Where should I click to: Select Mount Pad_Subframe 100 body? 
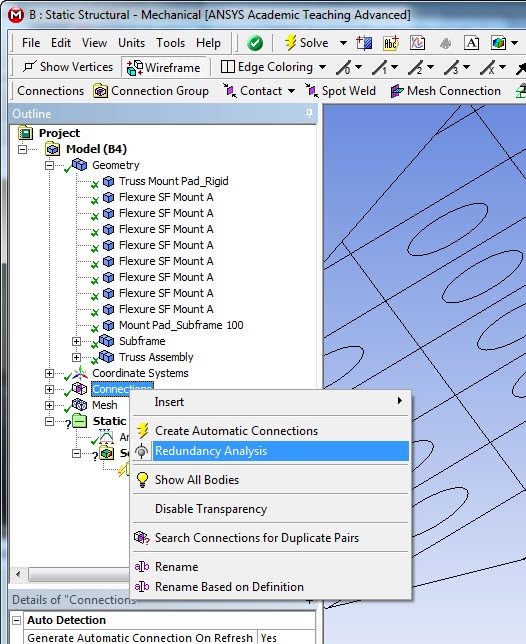pos(181,325)
